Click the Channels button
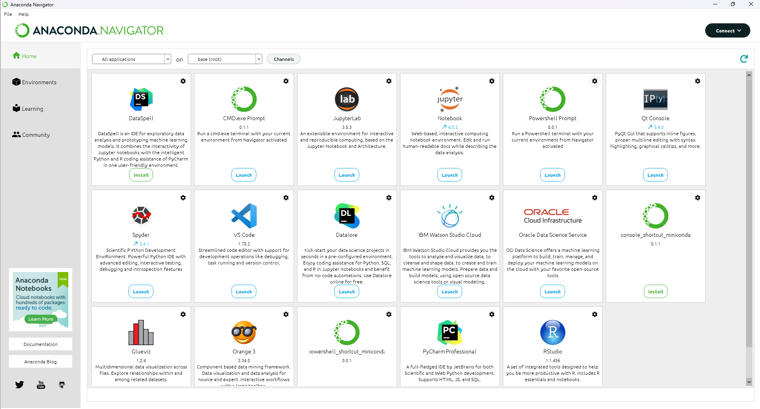760x409 pixels. point(284,59)
